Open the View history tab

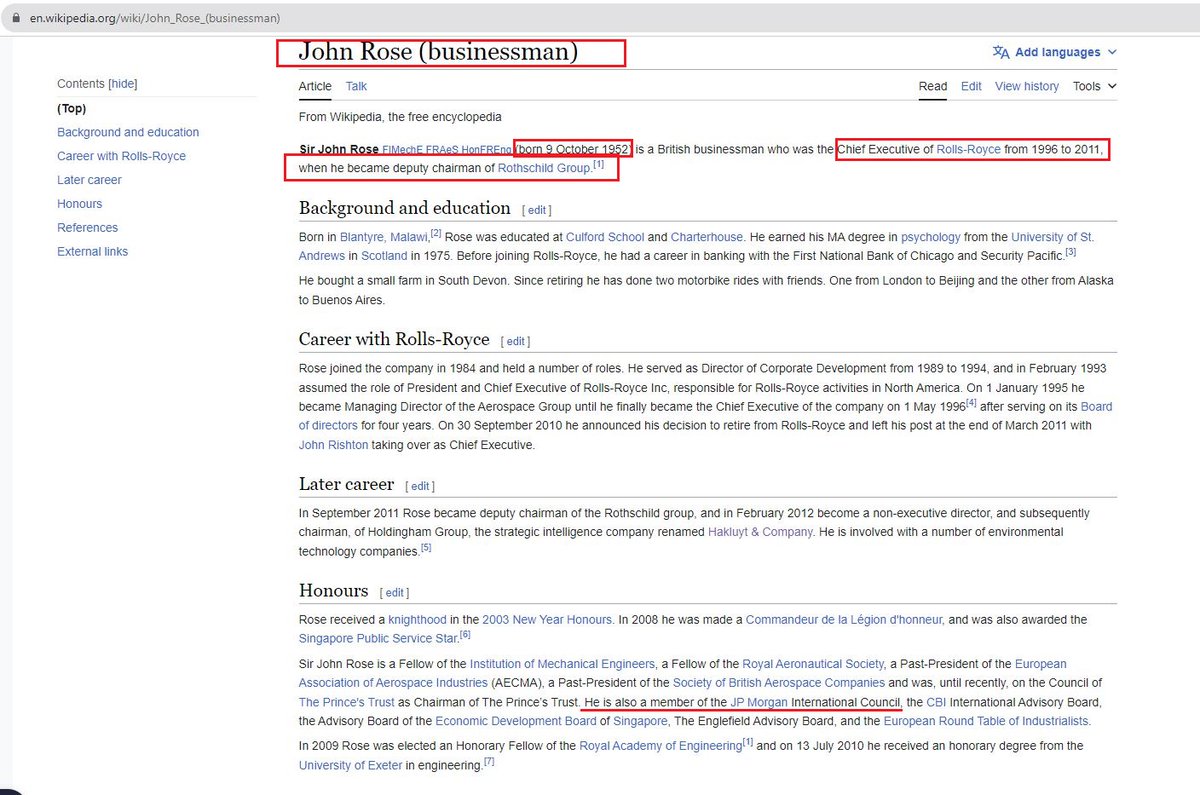coord(1027,86)
